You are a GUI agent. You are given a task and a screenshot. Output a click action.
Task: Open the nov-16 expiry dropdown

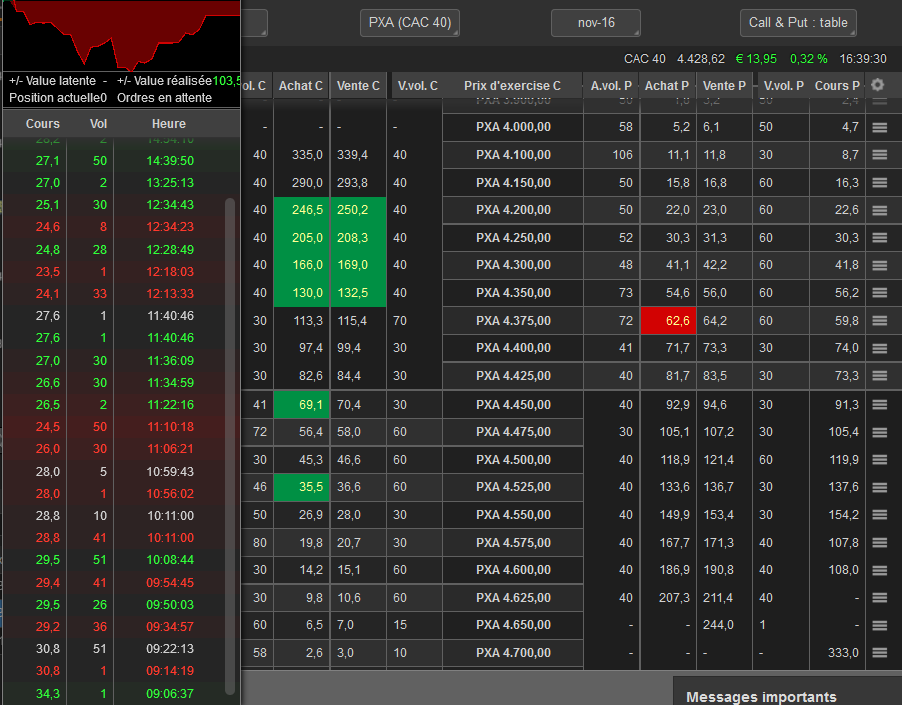596,23
